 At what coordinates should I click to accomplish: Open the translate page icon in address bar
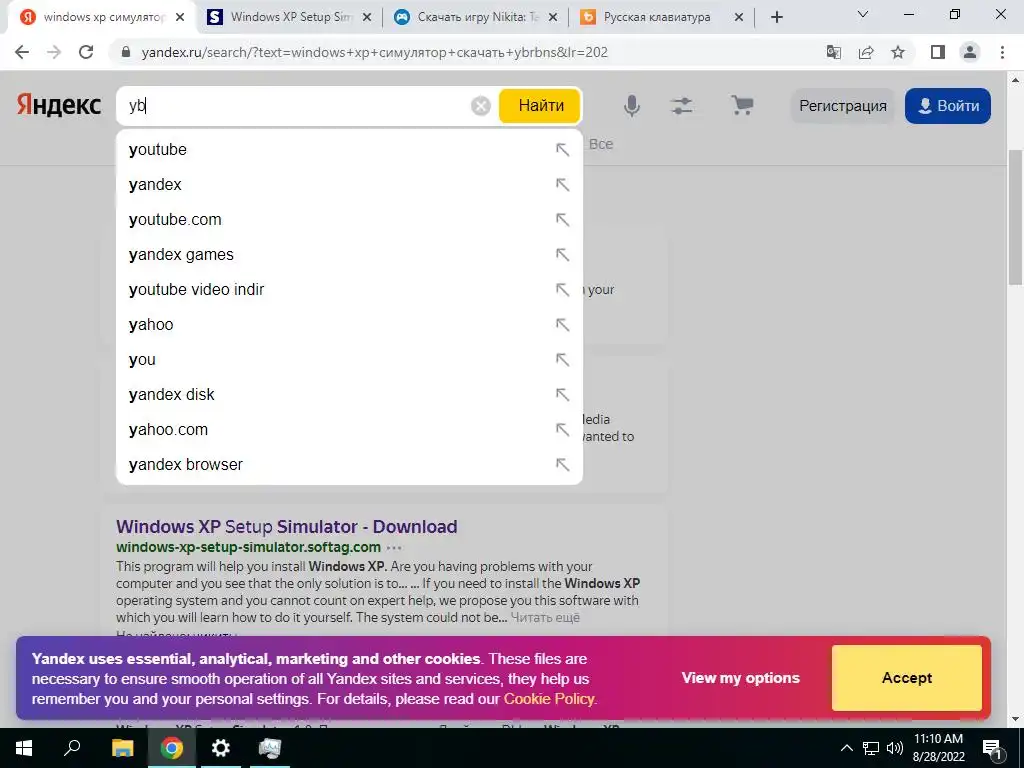tap(834, 52)
